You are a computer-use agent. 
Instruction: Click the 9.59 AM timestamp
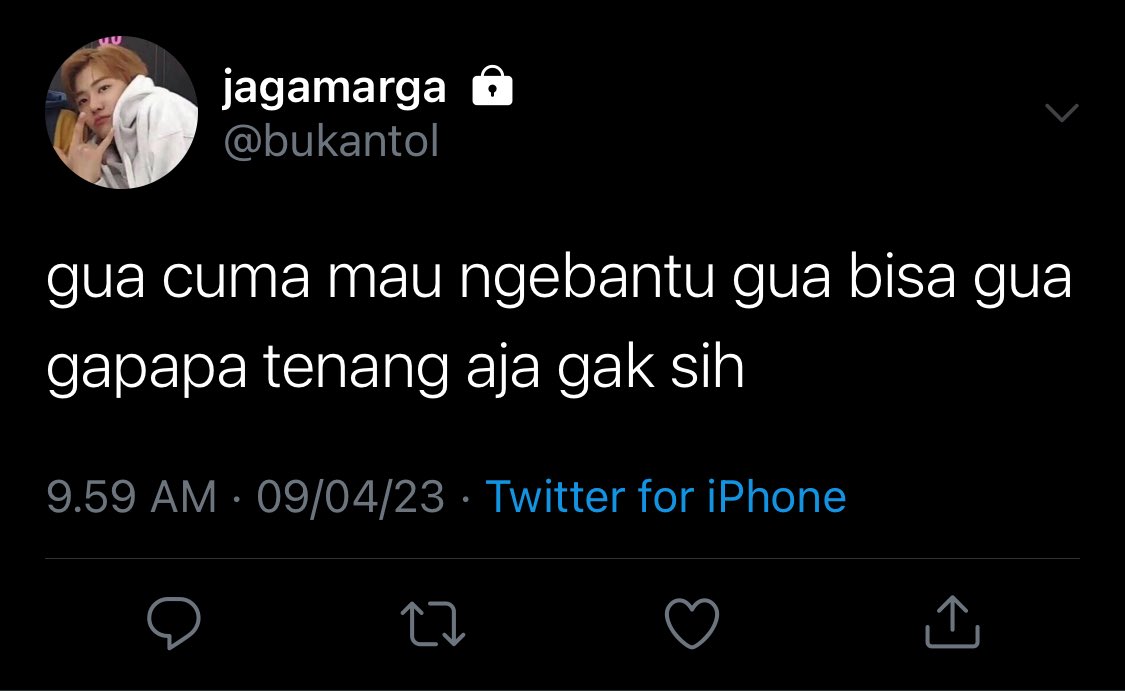pyautogui.click(x=131, y=497)
